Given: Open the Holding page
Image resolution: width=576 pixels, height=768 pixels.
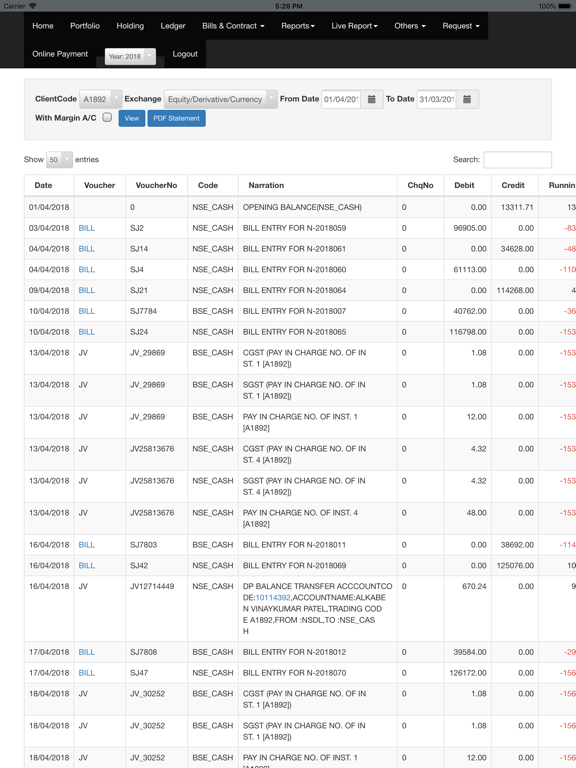Looking at the screenshot, I should click(130, 26).
